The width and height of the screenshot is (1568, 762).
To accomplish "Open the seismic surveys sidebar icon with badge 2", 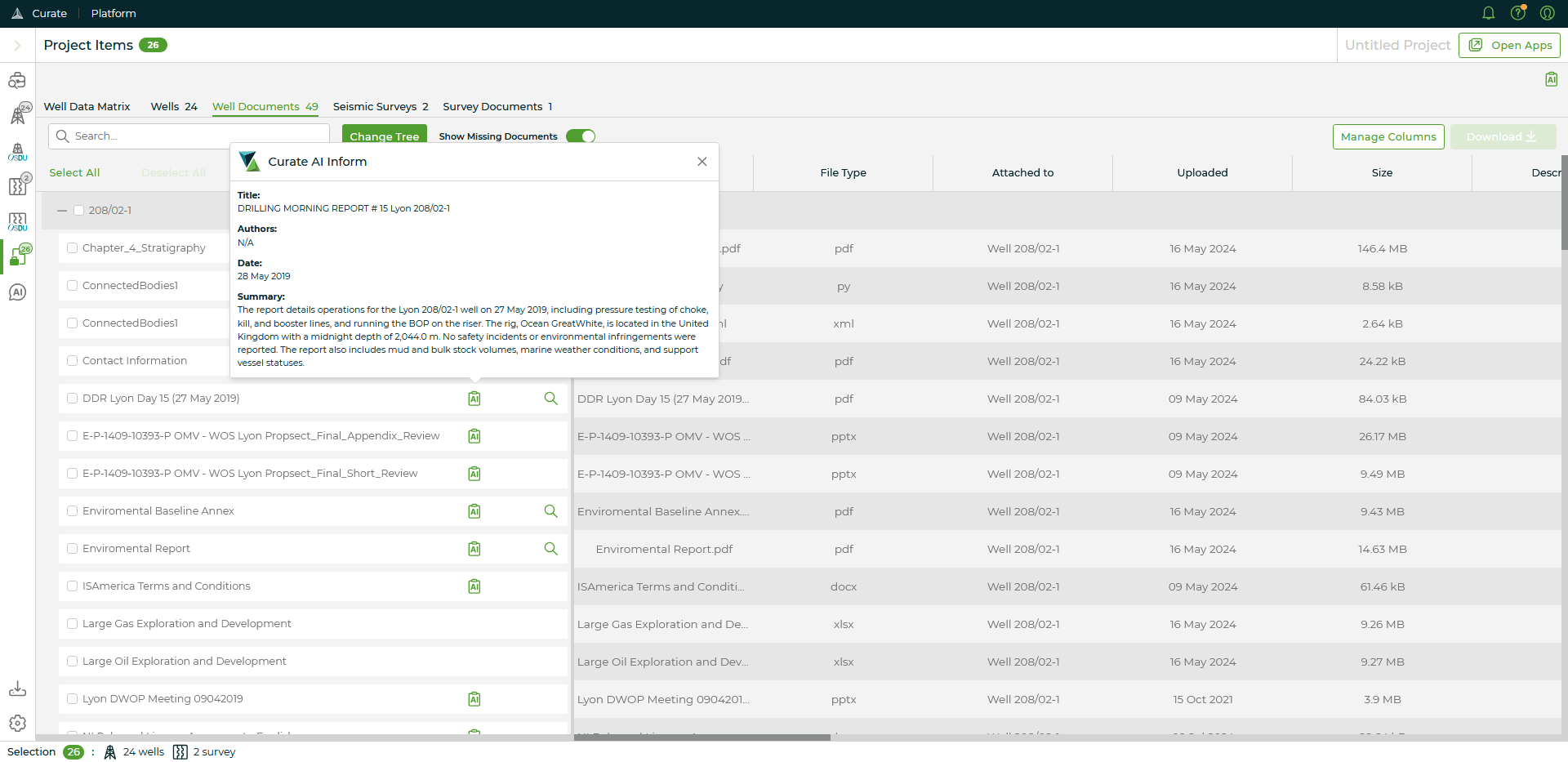I will click(19, 185).
